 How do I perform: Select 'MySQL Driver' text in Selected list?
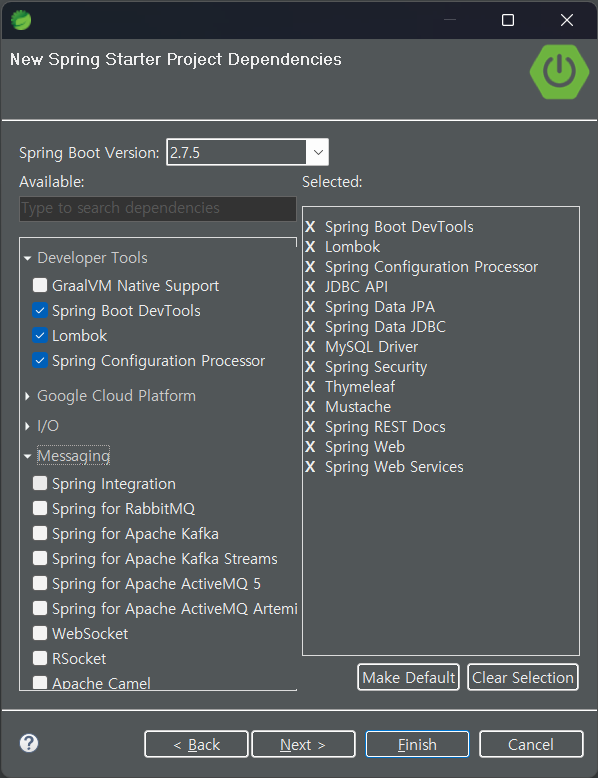(x=371, y=347)
